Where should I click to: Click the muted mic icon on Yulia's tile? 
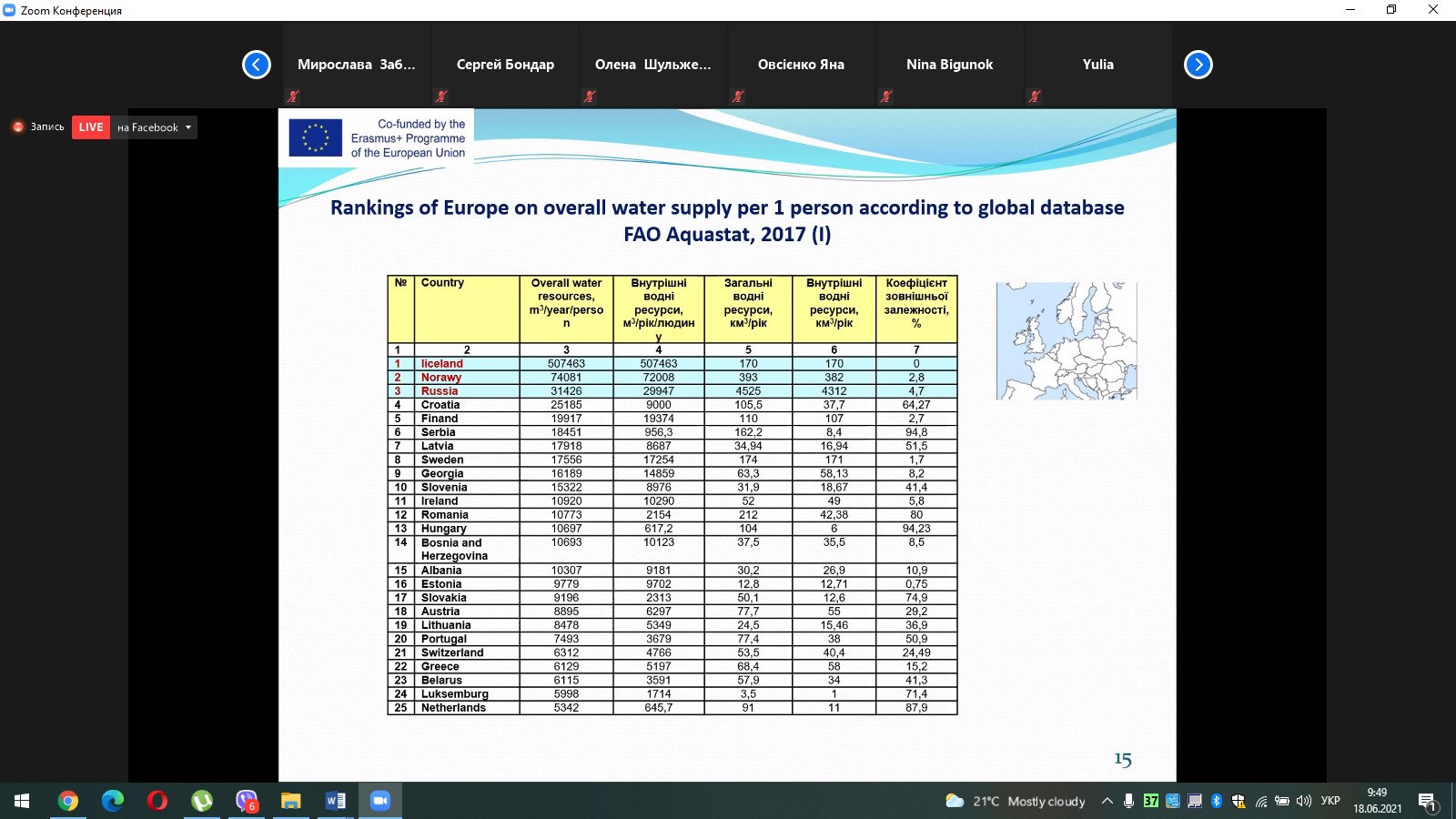point(1035,96)
